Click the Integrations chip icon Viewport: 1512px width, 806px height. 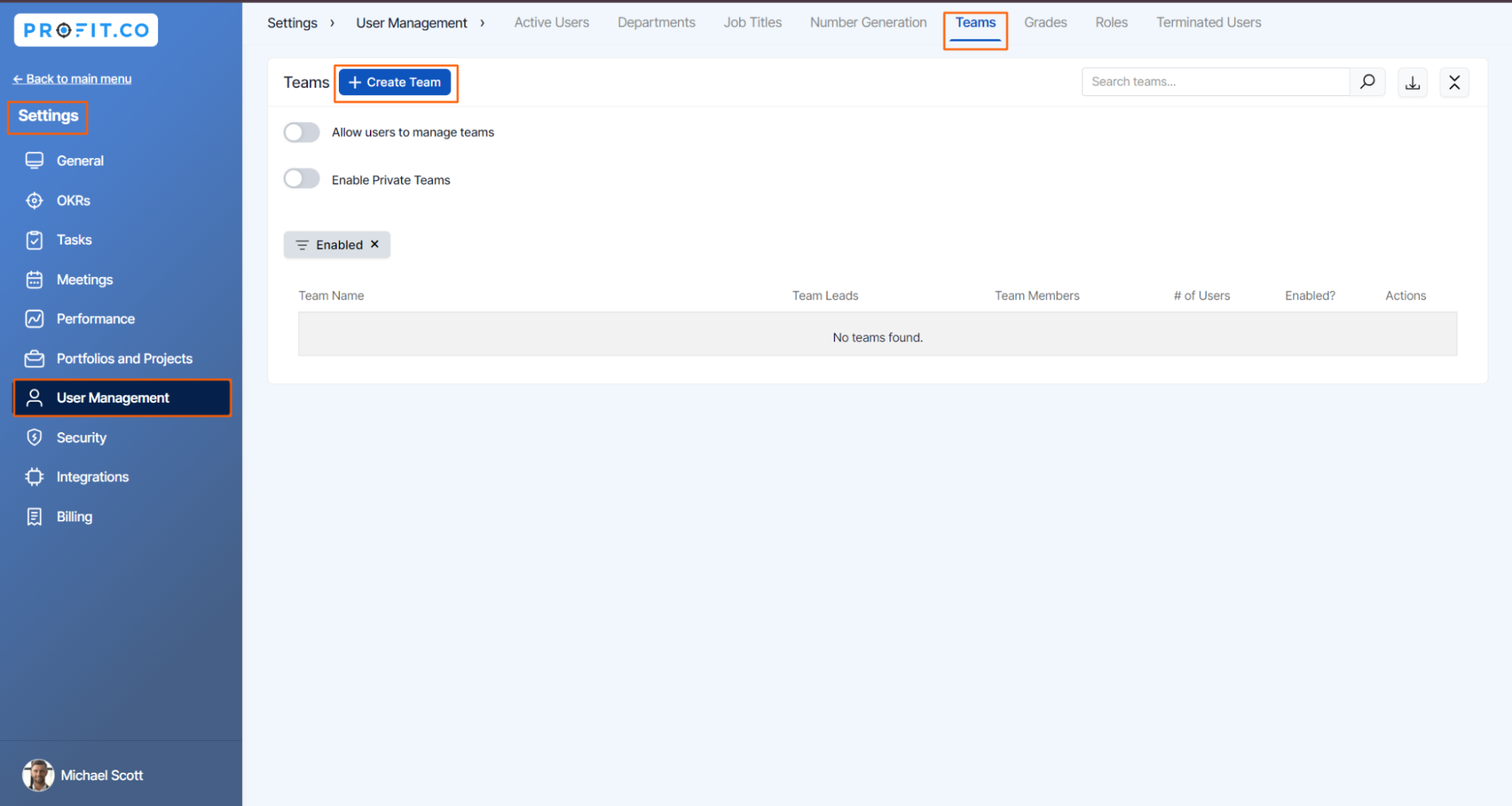34,477
